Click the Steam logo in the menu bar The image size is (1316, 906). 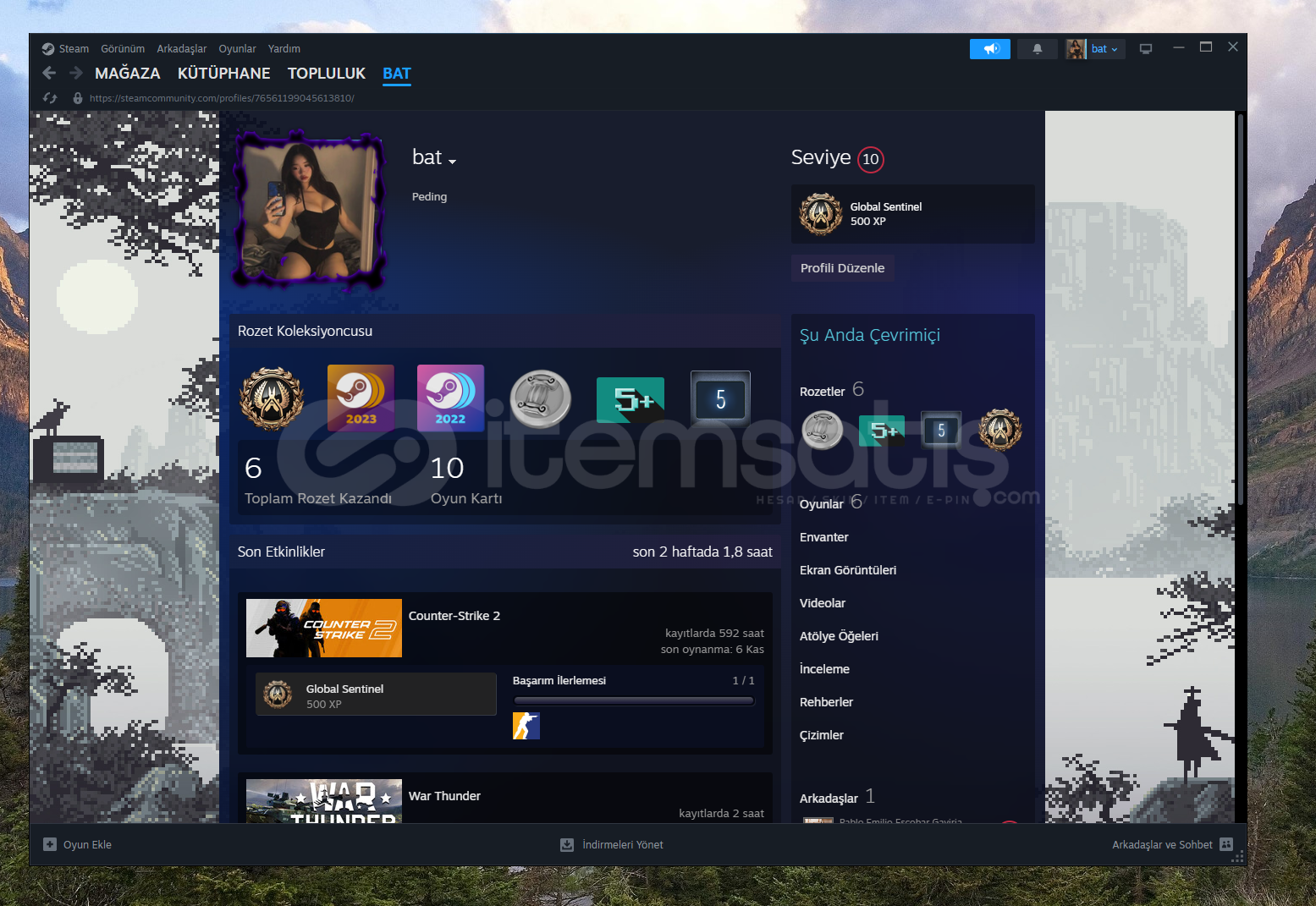coord(48,49)
